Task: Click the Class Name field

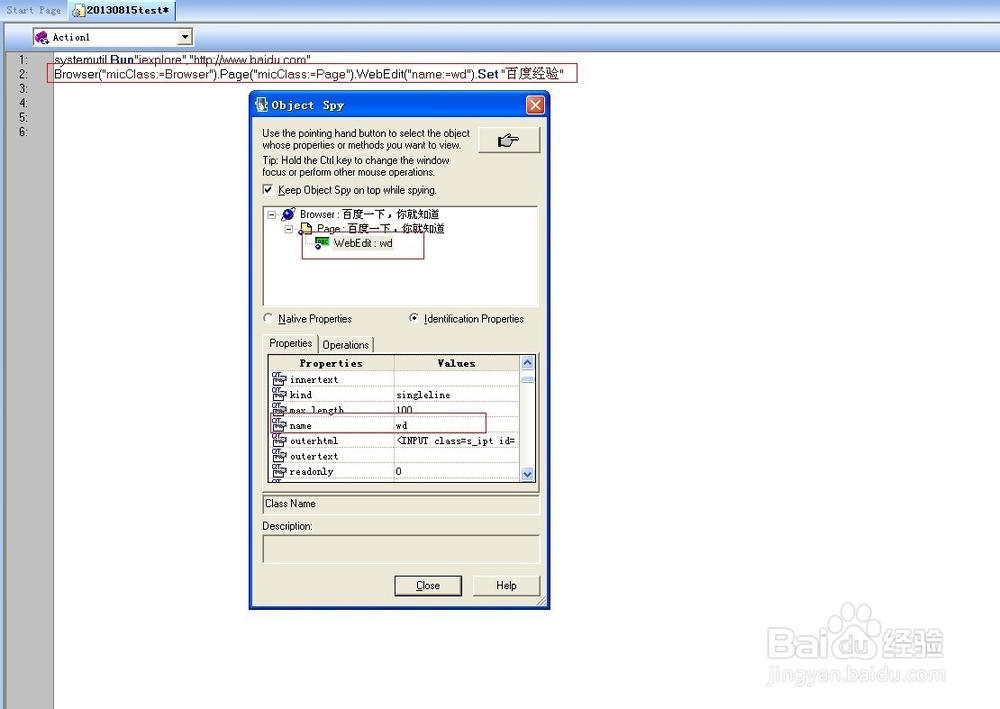Action: coord(401,504)
